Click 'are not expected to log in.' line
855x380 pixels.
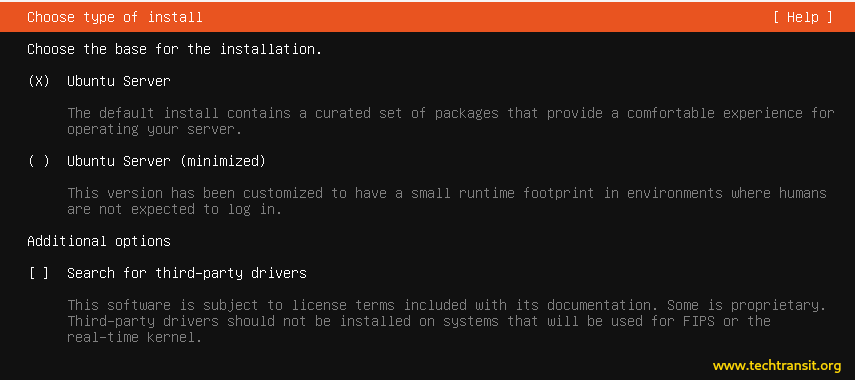point(174,209)
